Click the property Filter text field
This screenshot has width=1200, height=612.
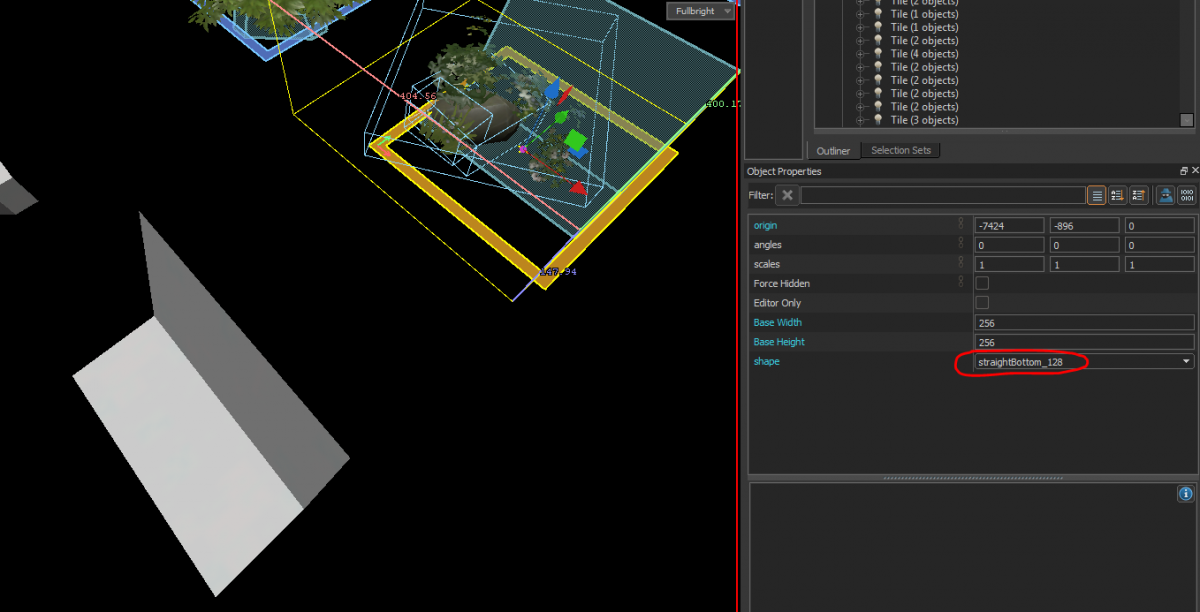(x=943, y=195)
